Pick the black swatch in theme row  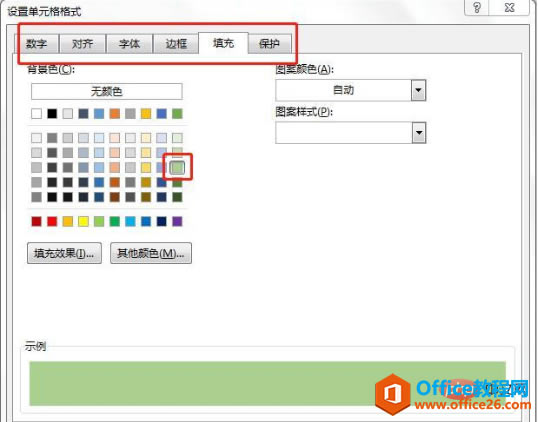pos(52,114)
